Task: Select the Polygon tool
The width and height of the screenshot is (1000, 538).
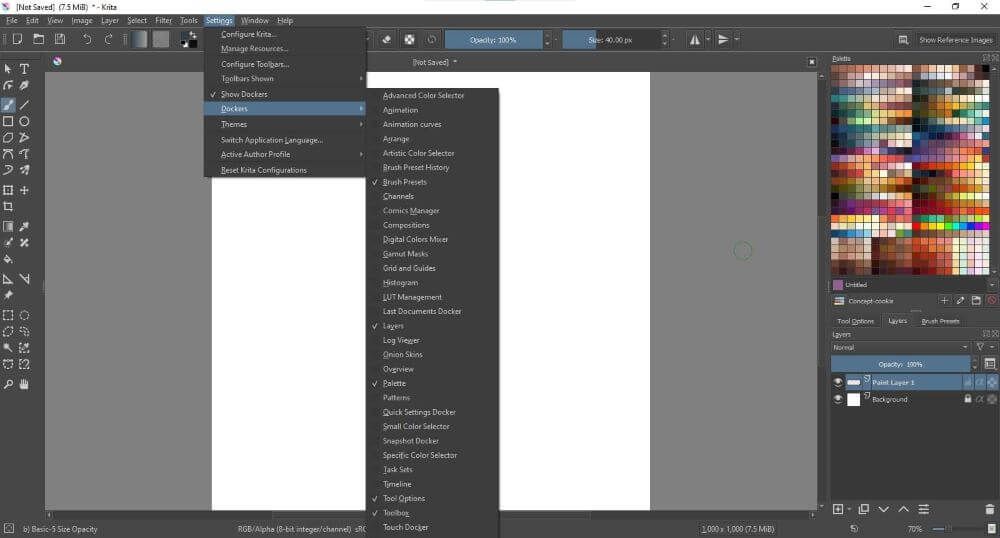Action: coord(8,138)
